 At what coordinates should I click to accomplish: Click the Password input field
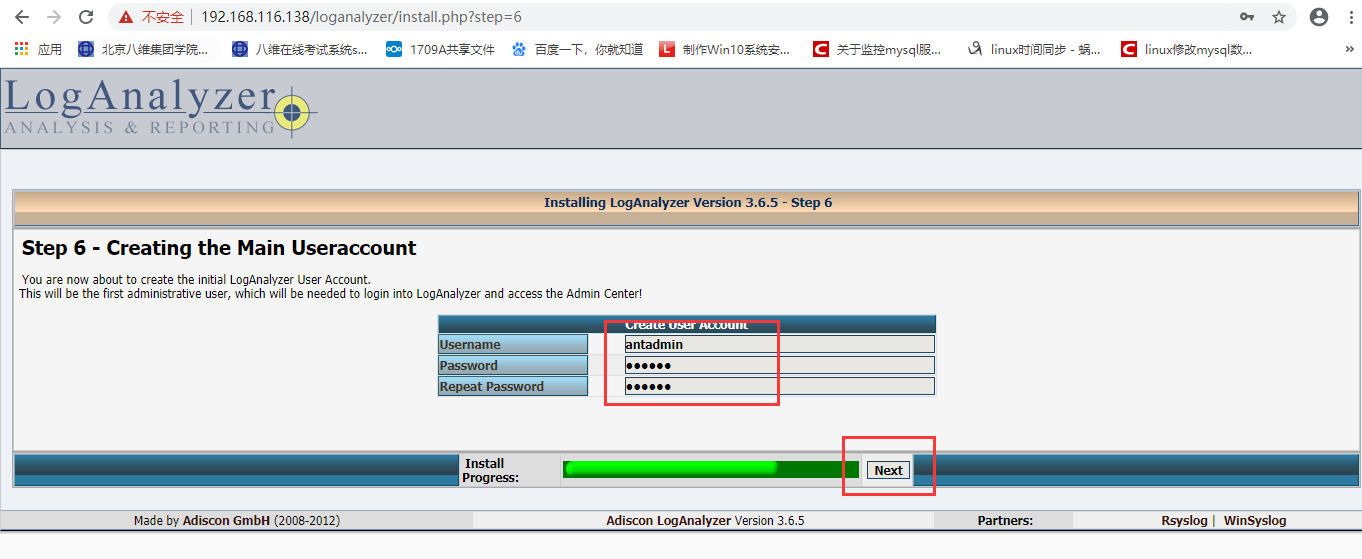[x=780, y=365]
